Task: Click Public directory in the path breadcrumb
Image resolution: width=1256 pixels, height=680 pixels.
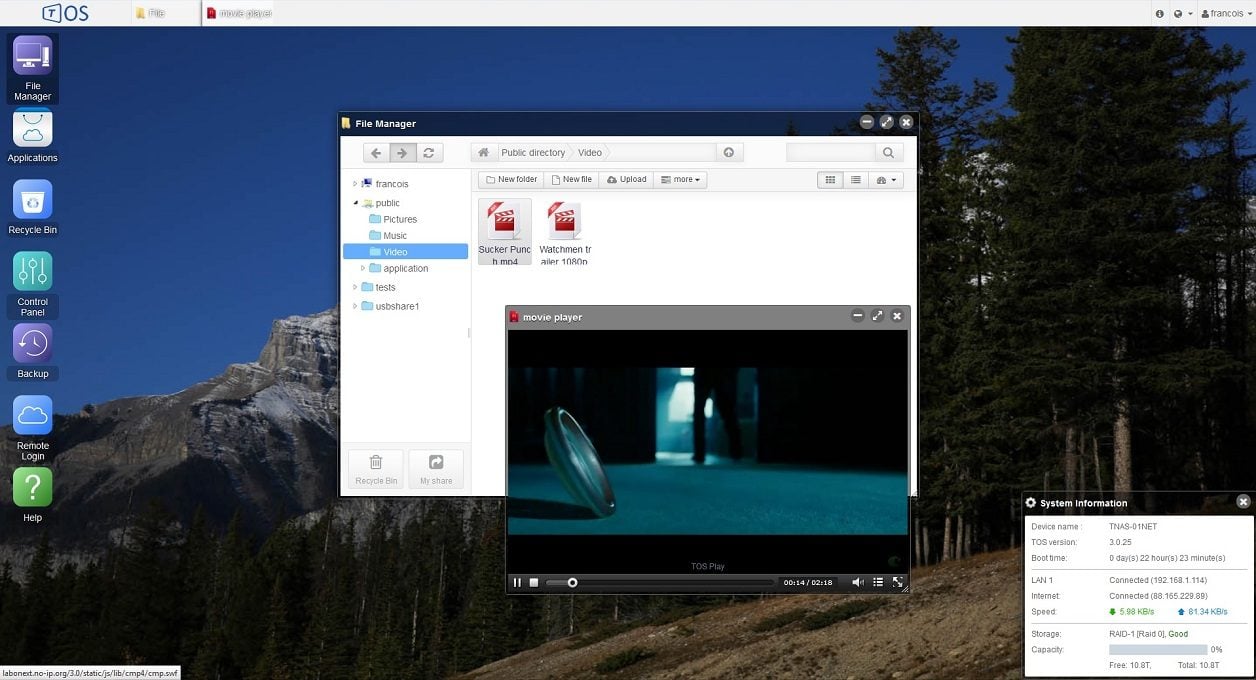Action: (533, 153)
